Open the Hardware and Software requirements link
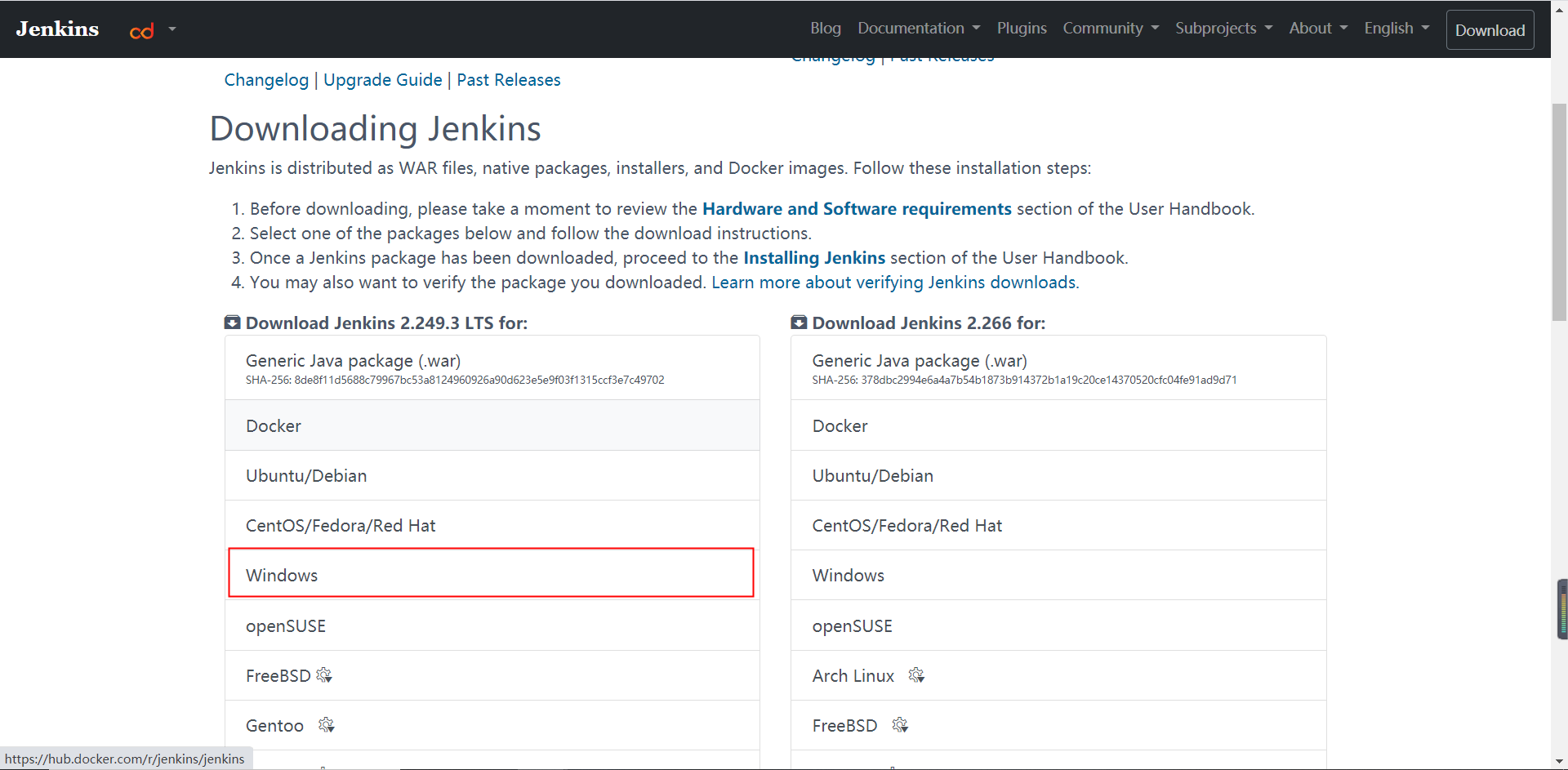Screen dimensions: 1568x770 (857, 209)
